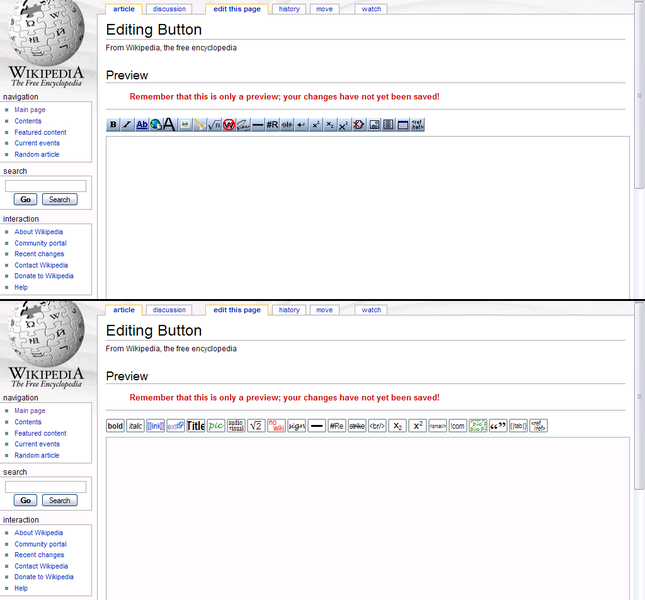Open the 'history' tab in the lower page

click(289, 310)
